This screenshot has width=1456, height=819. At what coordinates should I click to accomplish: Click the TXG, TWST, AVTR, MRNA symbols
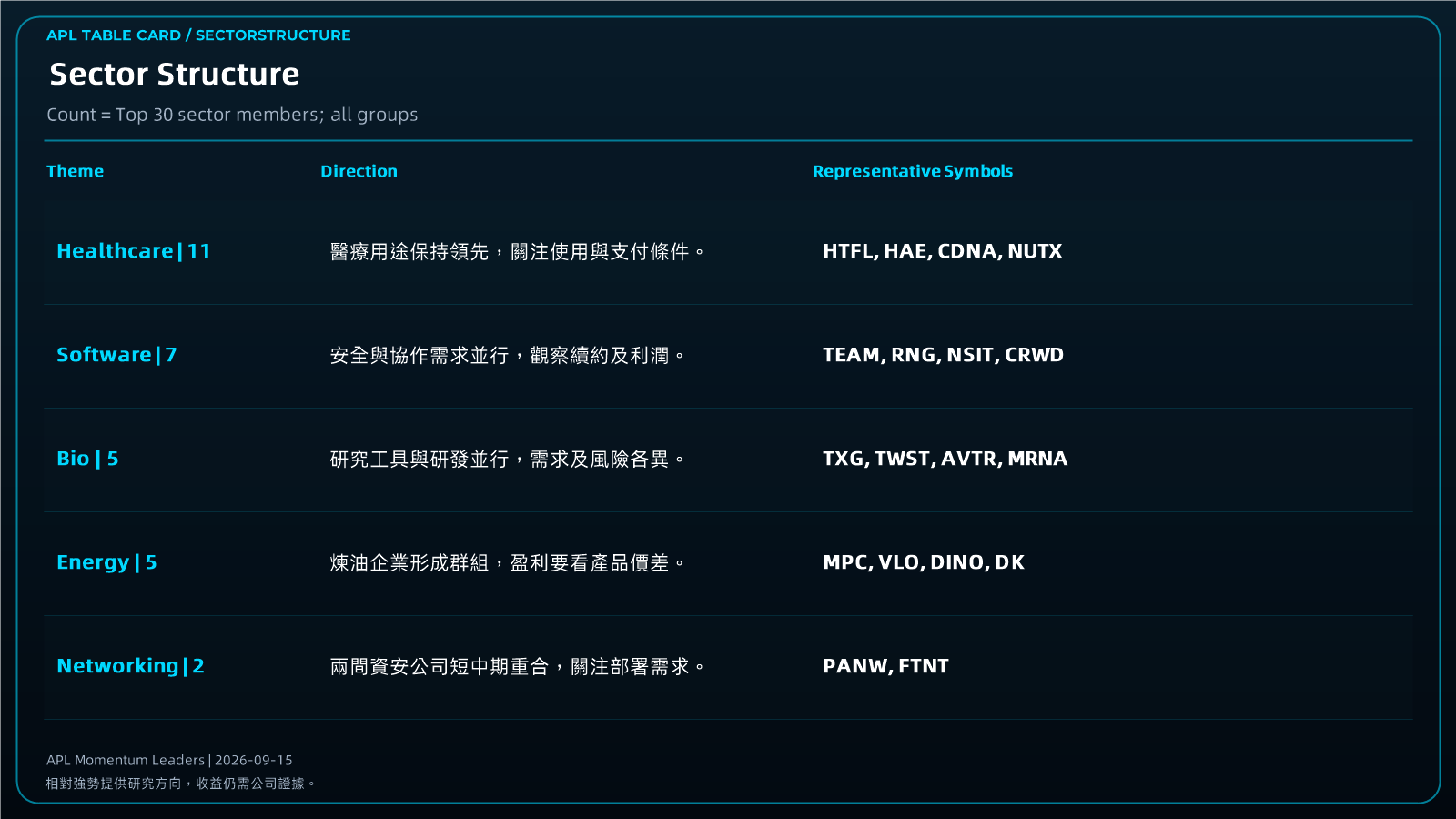click(945, 459)
